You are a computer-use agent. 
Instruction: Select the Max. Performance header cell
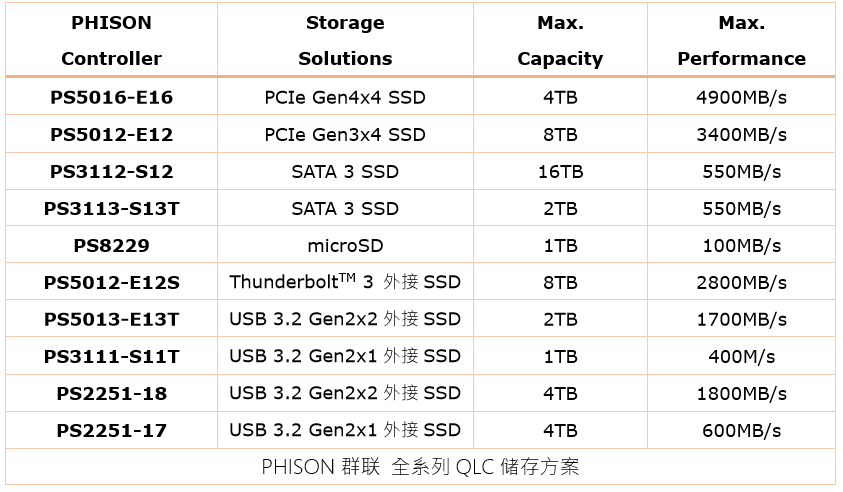741,40
